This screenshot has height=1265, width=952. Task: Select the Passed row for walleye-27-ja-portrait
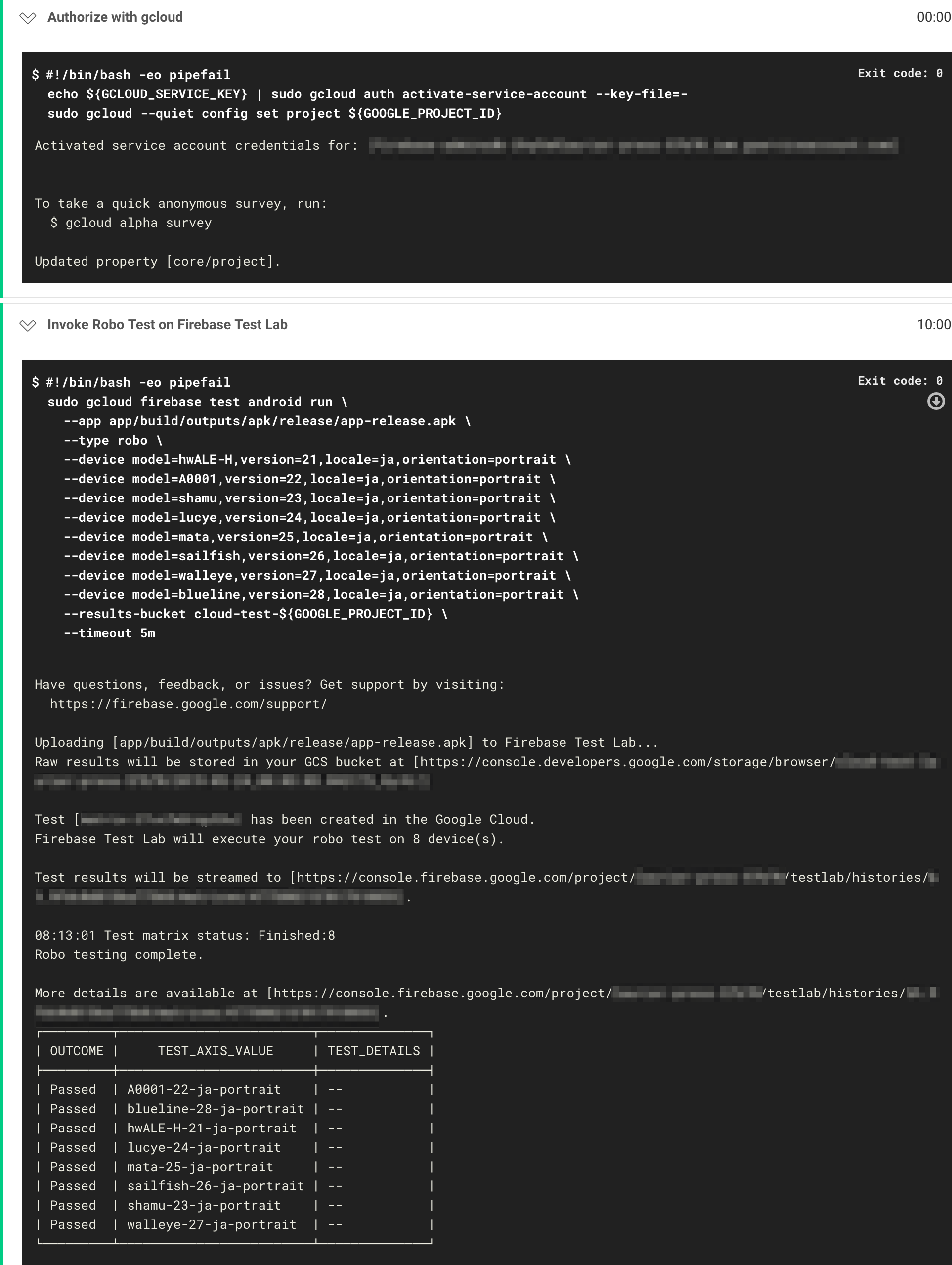tap(172, 1224)
